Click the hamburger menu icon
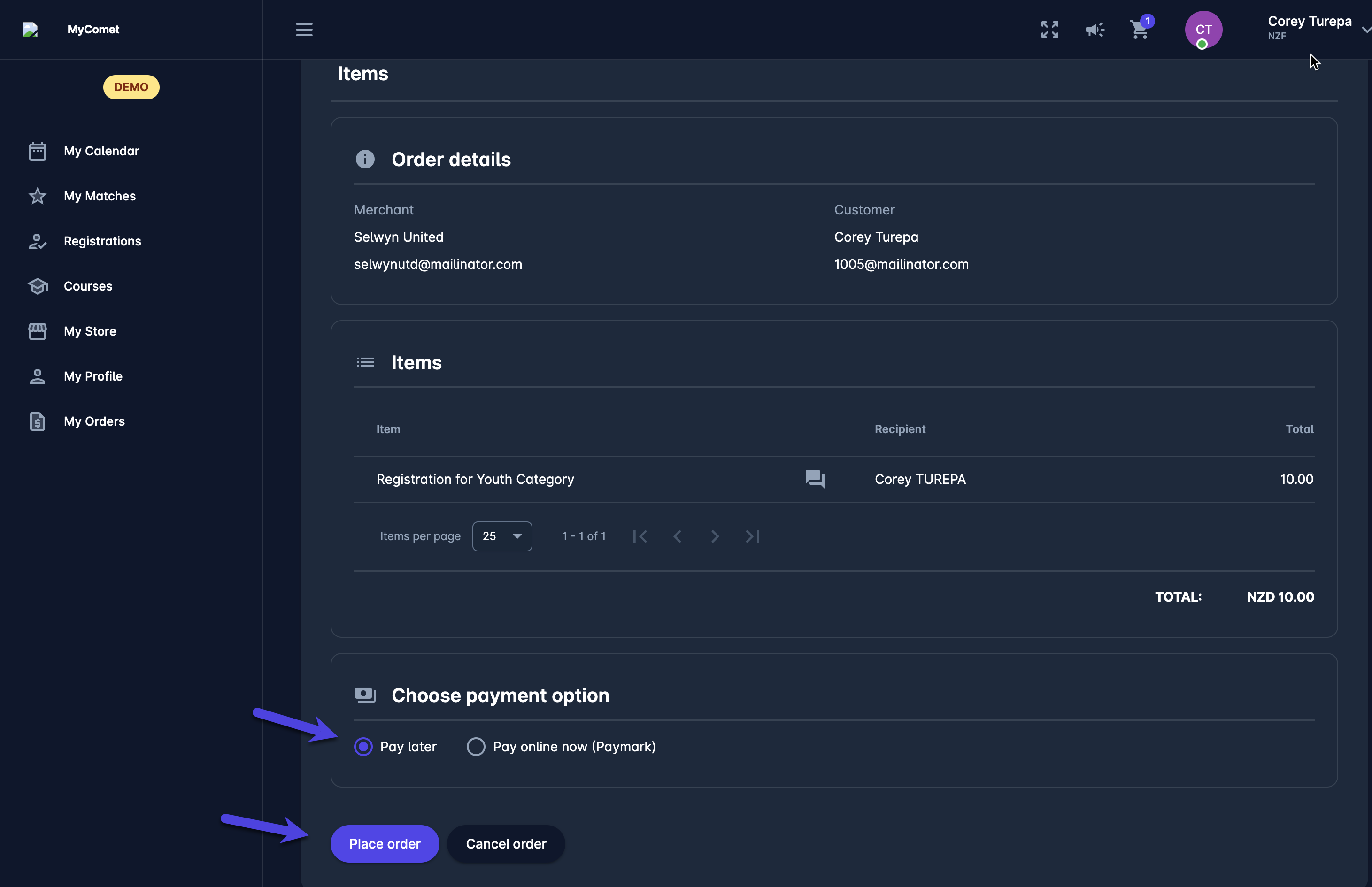Viewport: 1372px width, 887px height. pyautogui.click(x=304, y=30)
